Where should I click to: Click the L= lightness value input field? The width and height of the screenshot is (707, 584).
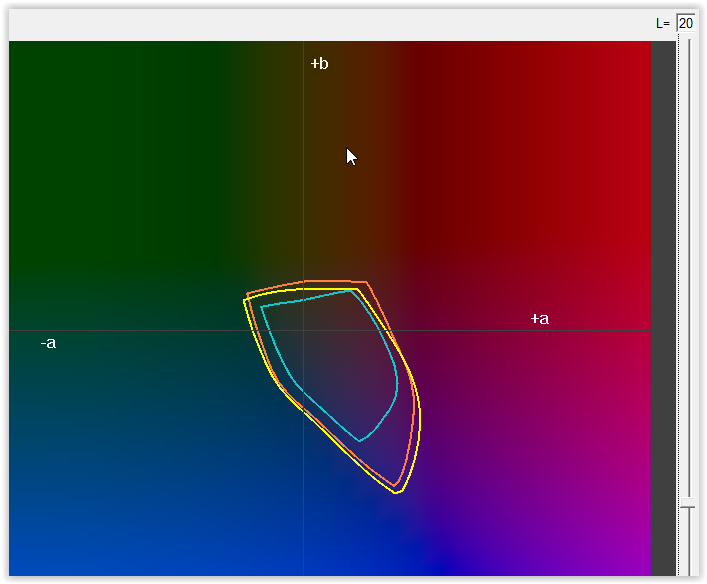[686, 22]
